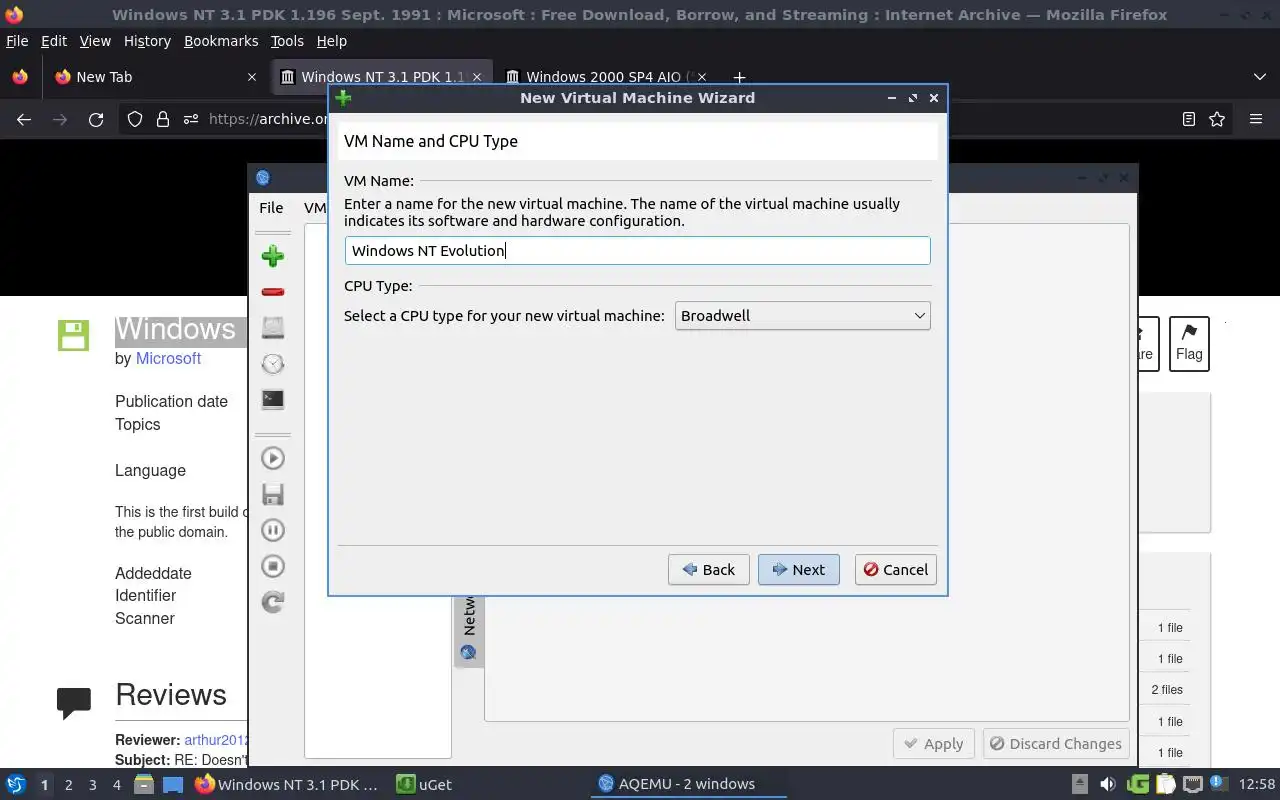Select the vertical Network tab in AQEMU

tap(468, 630)
